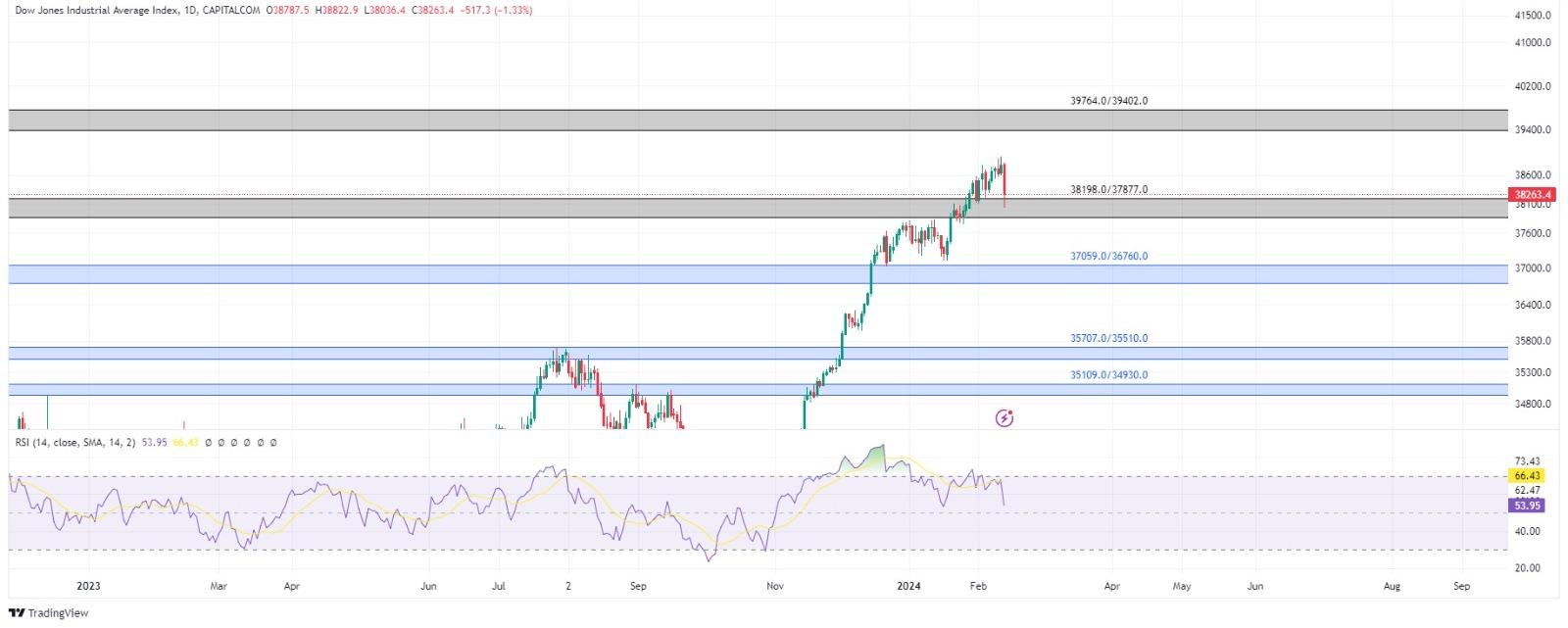Click the close value C38263.4
Viewport: 1568px width, 628px height.
click(433, 11)
